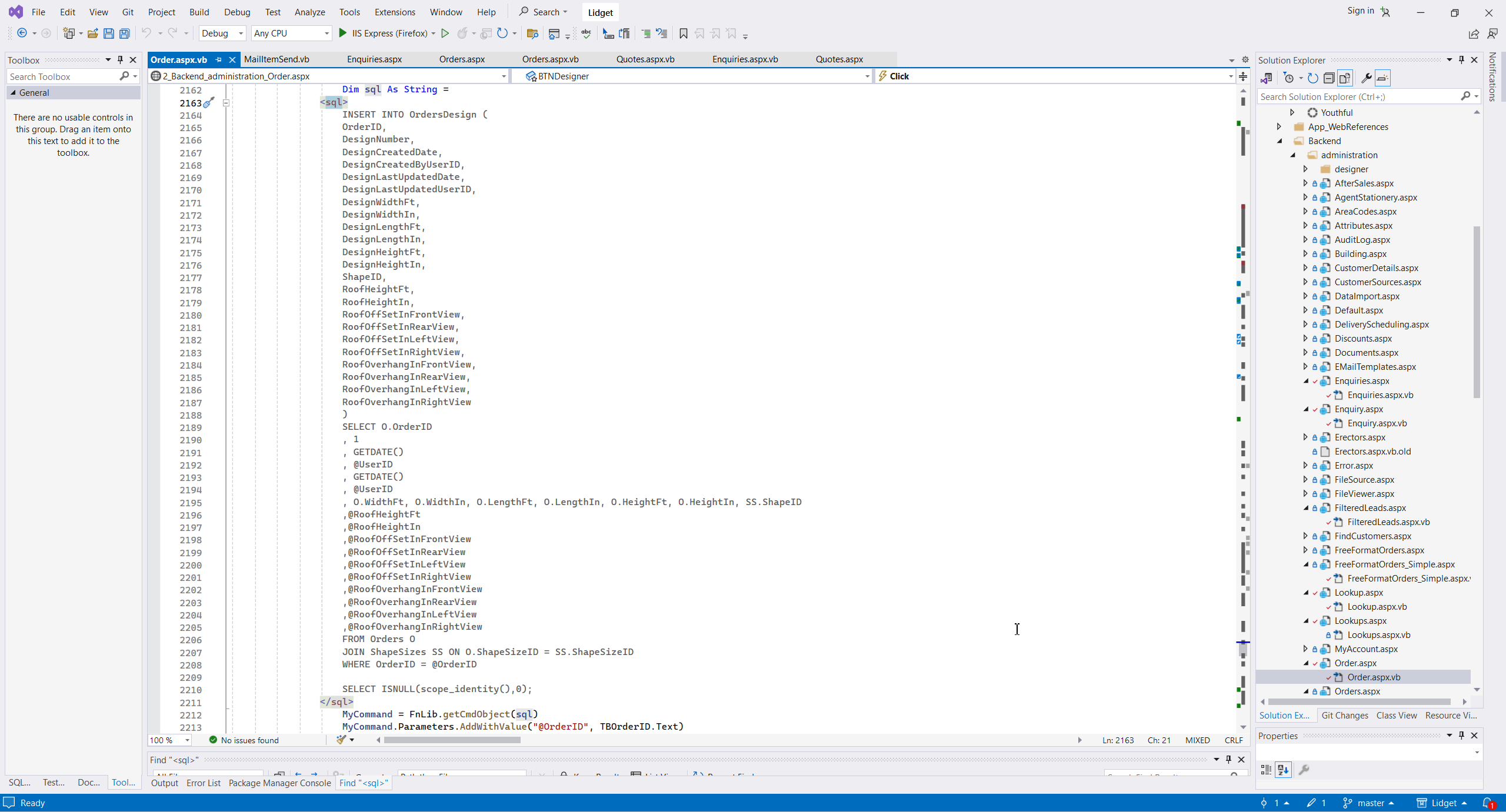This screenshot has width=1506, height=812.
Task: Collapse the sql code block at line 2163
Action: pos(226,103)
